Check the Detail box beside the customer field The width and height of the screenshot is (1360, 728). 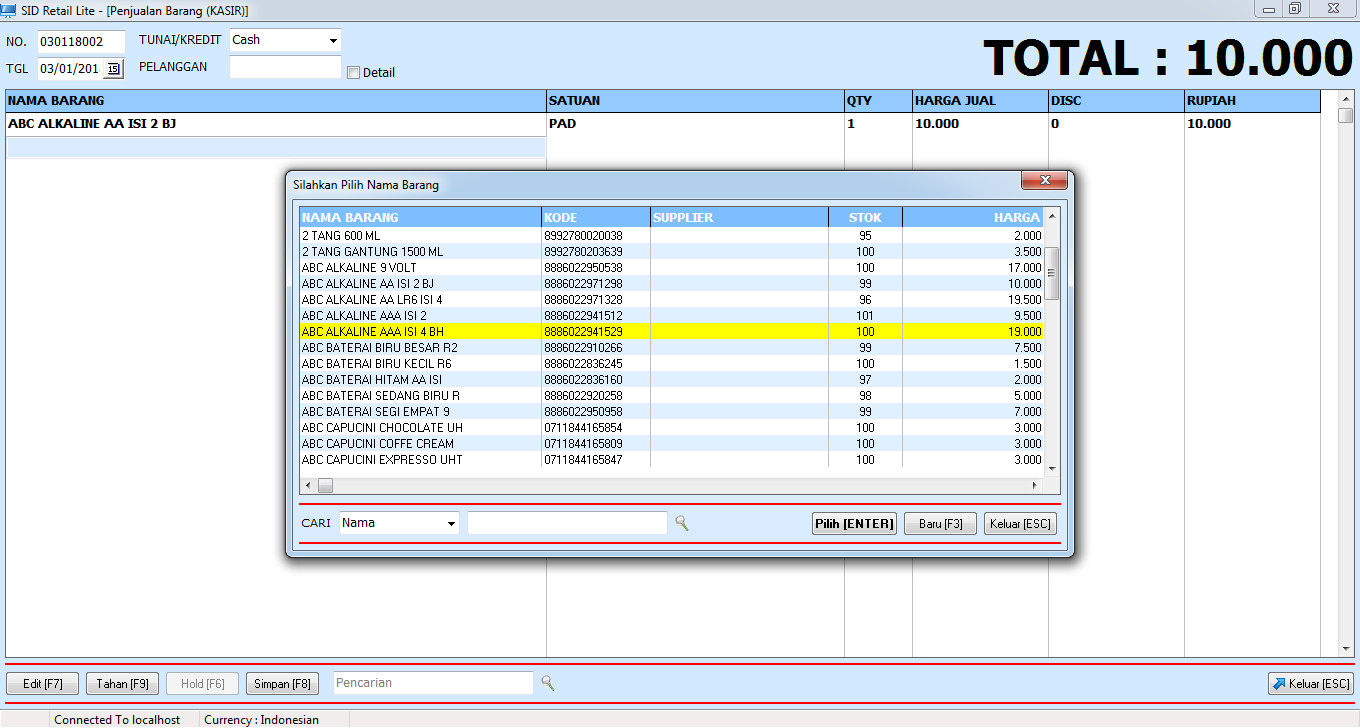click(354, 72)
